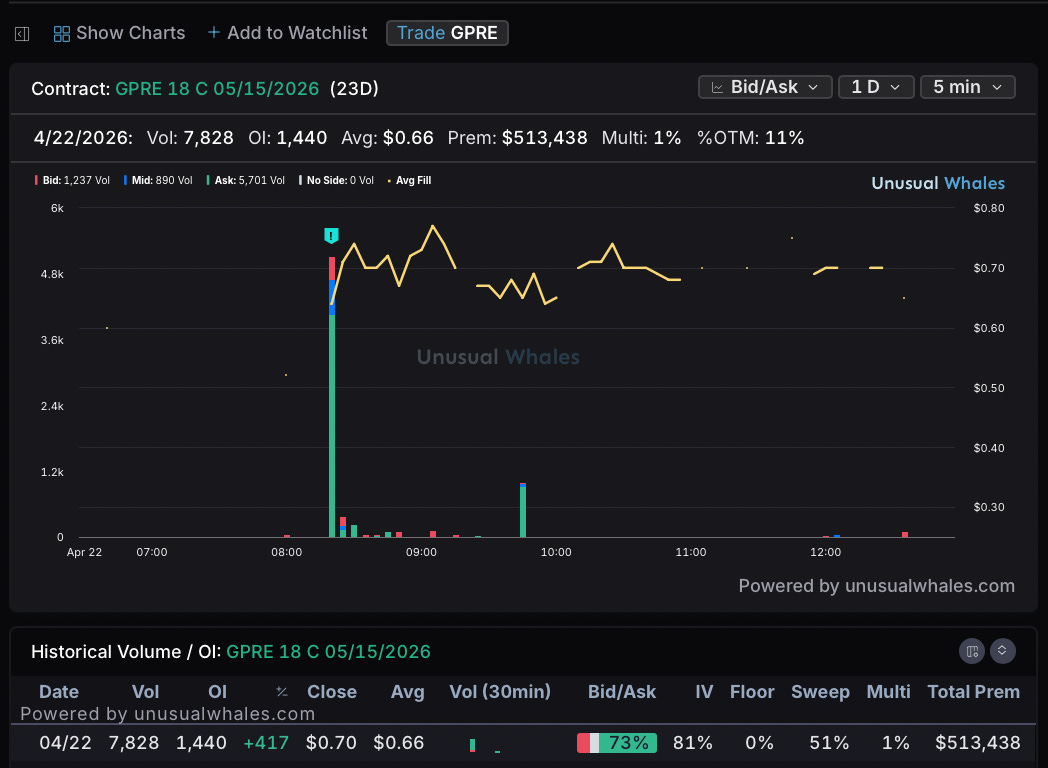This screenshot has height=768, width=1048.
Task: Toggle the Ask volume legend series
Action: [x=245, y=180]
